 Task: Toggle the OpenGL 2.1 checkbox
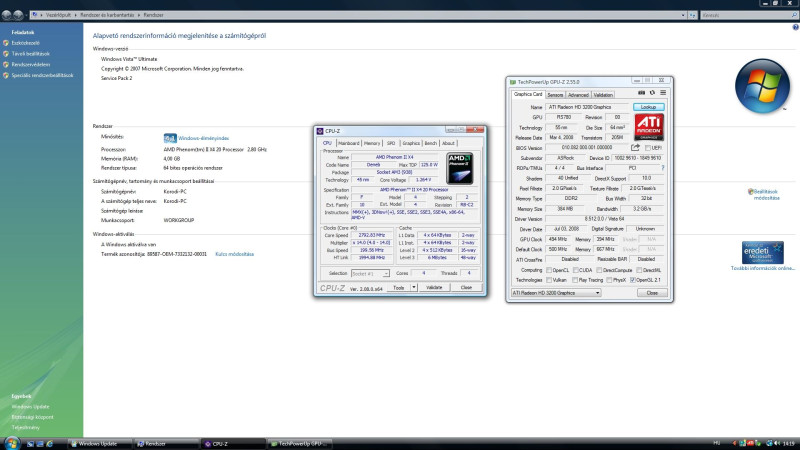(631, 280)
